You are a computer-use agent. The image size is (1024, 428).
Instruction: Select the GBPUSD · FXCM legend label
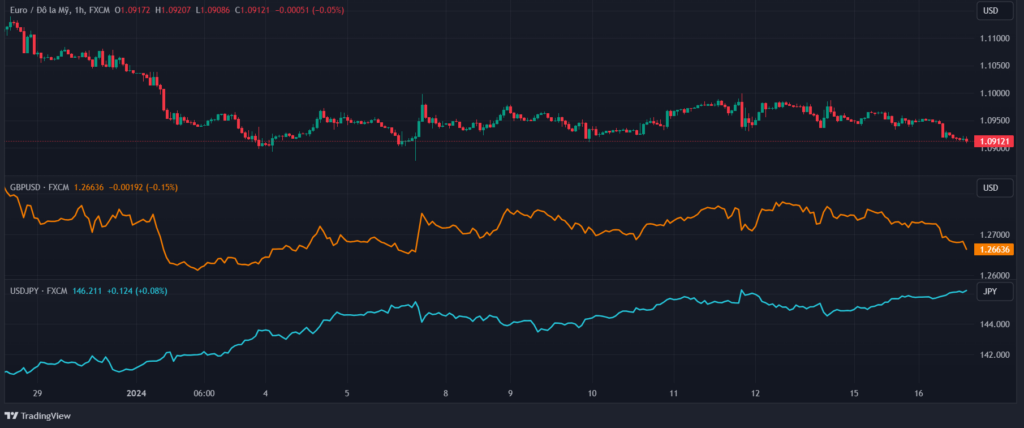[x=39, y=187]
